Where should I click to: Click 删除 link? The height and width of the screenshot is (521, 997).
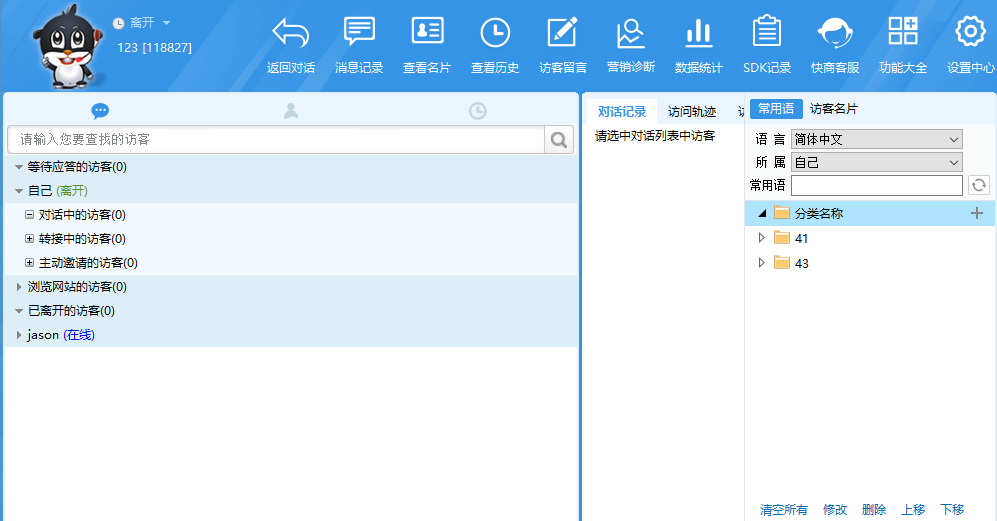[874, 510]
